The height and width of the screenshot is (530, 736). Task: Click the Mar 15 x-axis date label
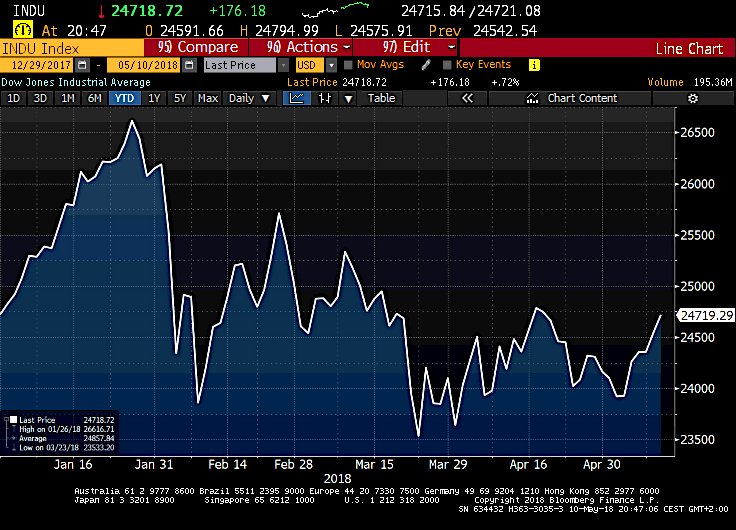tap(374, 465)
